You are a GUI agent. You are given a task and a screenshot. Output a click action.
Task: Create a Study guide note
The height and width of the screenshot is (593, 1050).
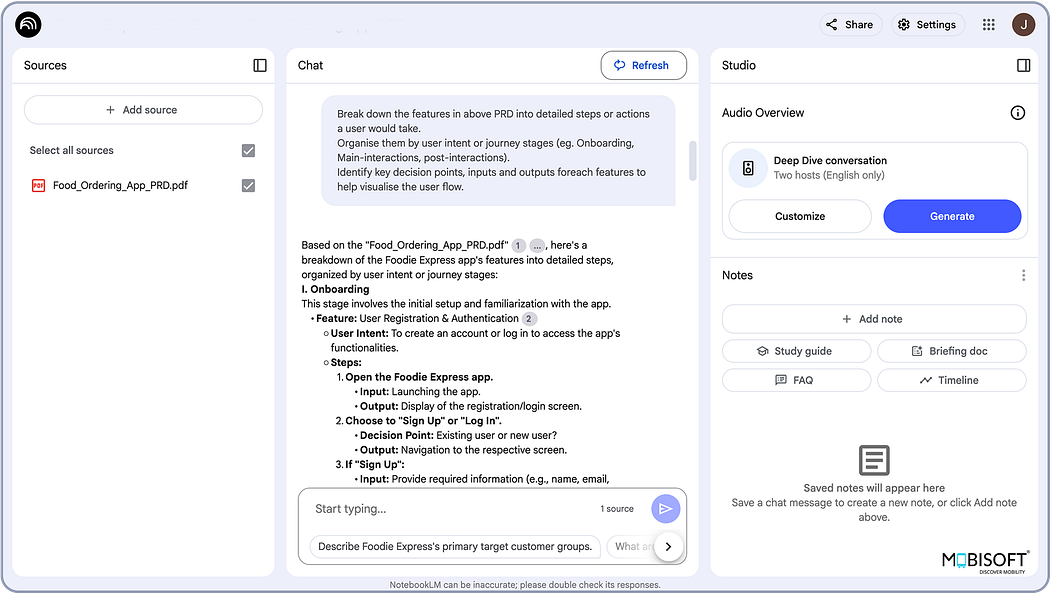796,350
